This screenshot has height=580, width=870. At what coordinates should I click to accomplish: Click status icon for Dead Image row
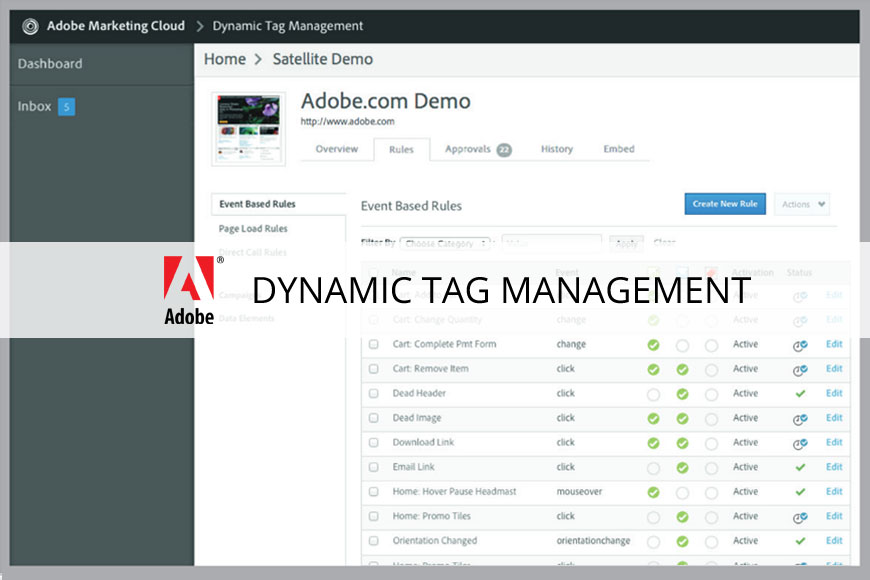click(x=800, y=419)
